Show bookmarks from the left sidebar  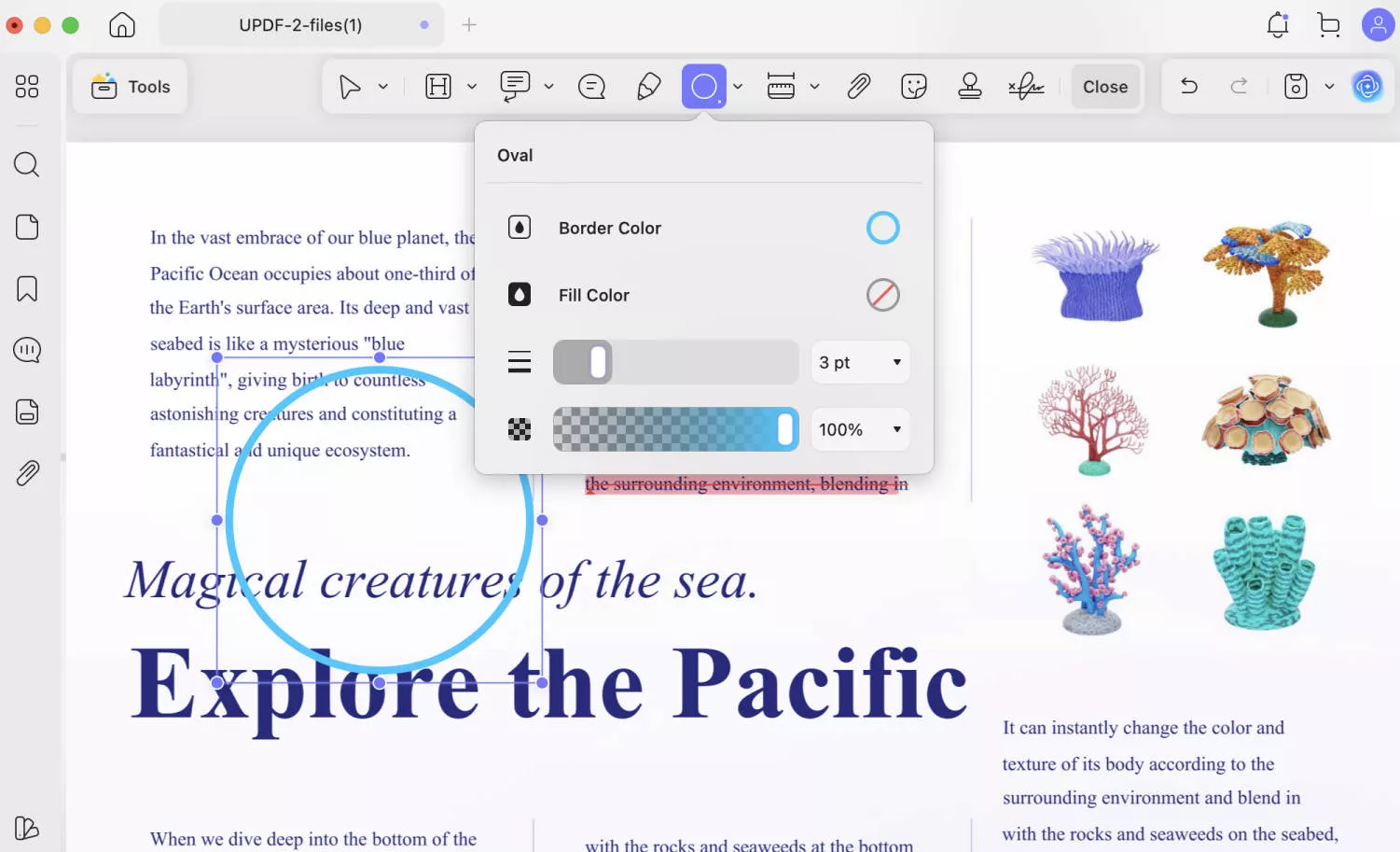(26, 289)
